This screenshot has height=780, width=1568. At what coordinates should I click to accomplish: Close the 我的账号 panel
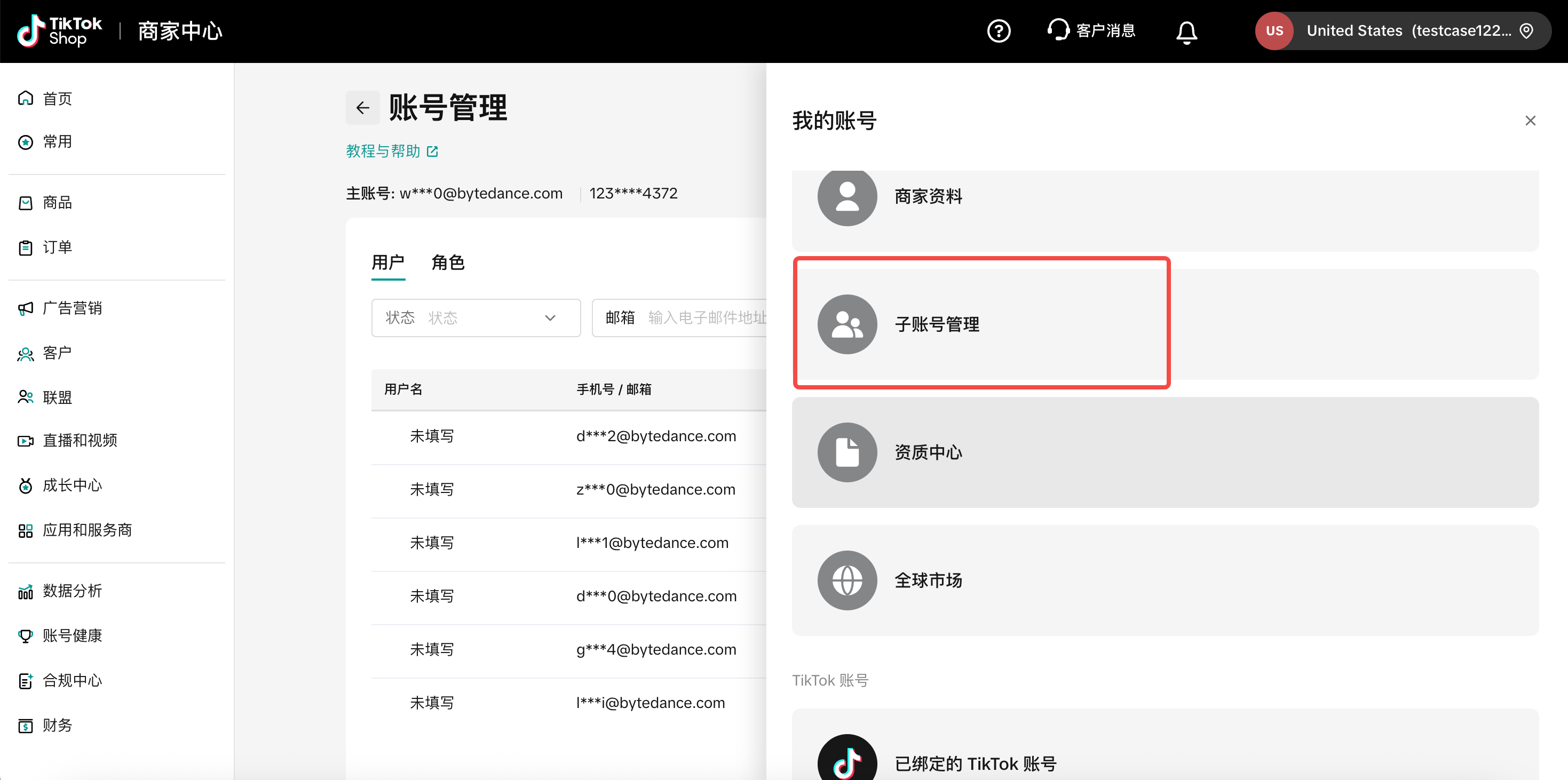pos(1530,121)
